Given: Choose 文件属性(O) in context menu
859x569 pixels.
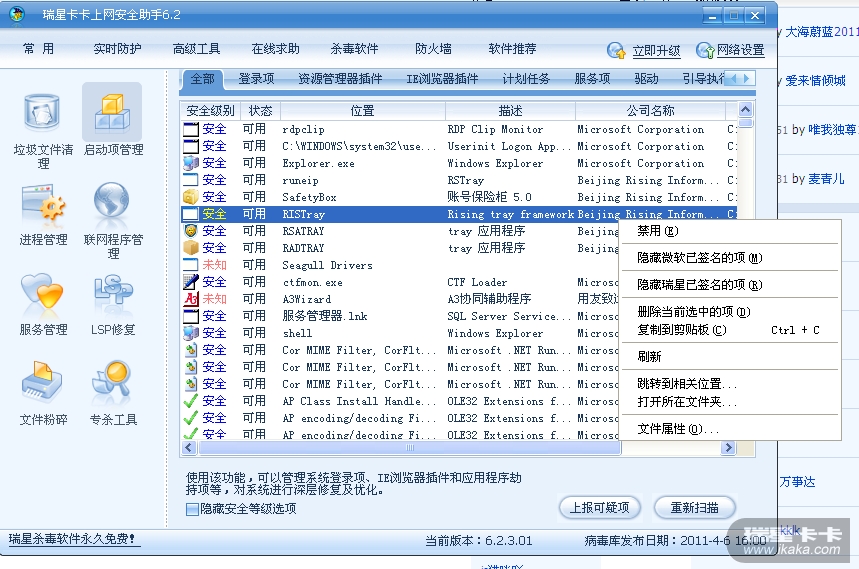Looking at the screenshot, I should (730, 429).
